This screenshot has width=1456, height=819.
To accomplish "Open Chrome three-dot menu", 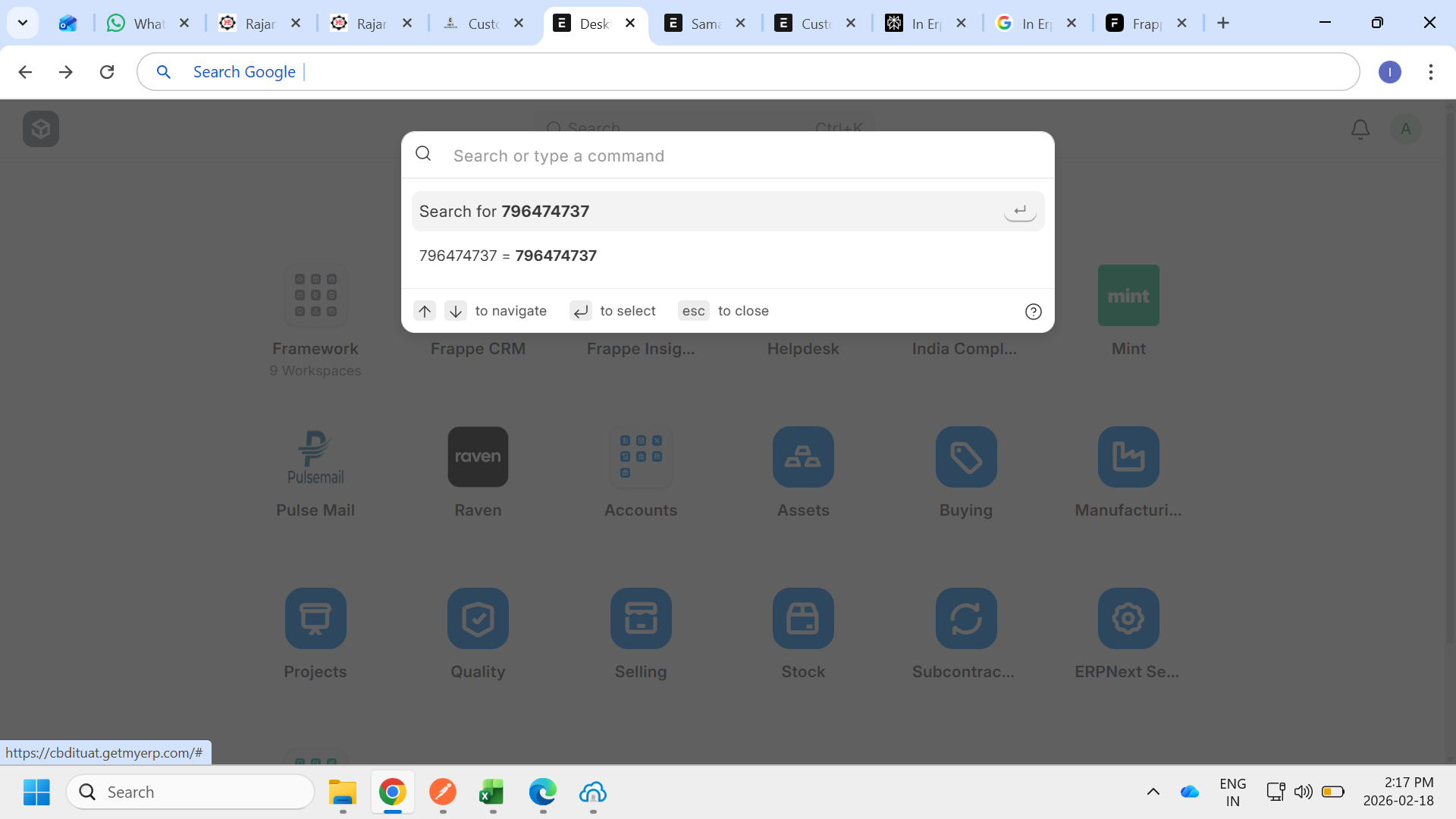I will point(1431,72).
